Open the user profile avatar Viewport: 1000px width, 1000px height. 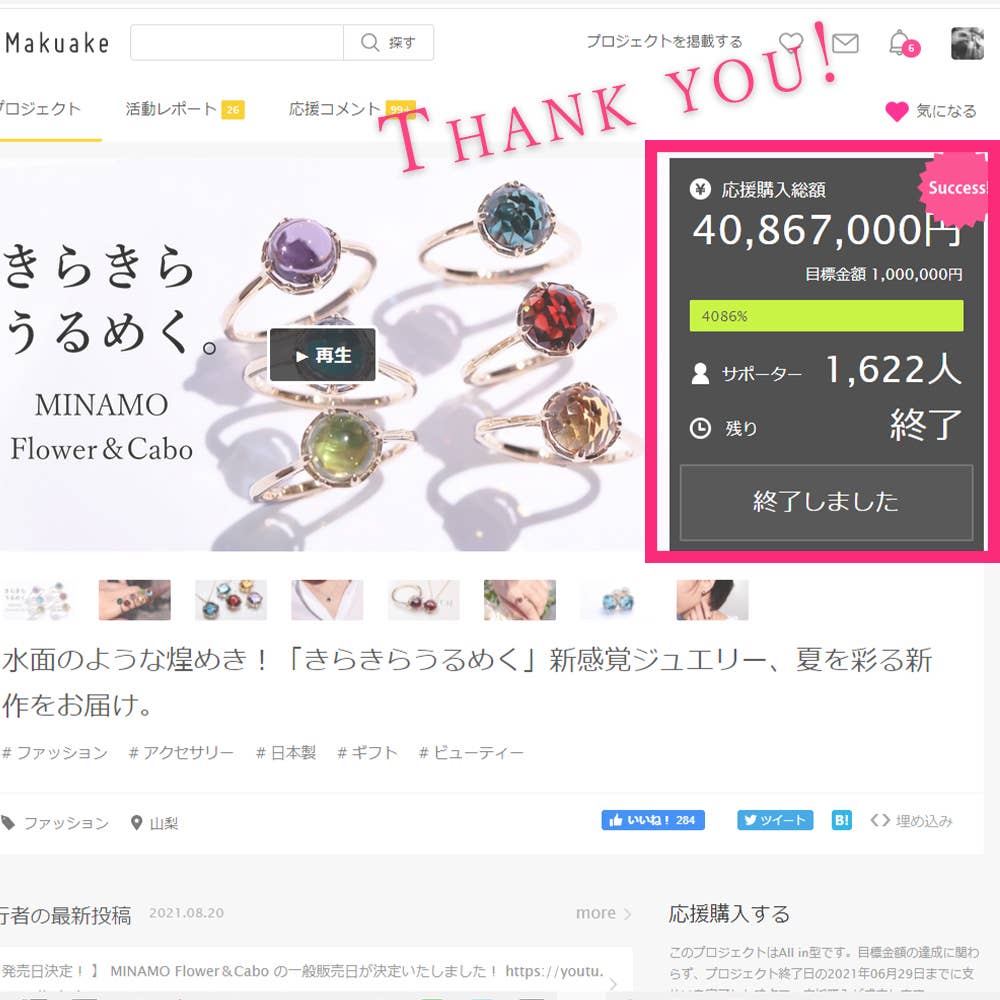967,43
